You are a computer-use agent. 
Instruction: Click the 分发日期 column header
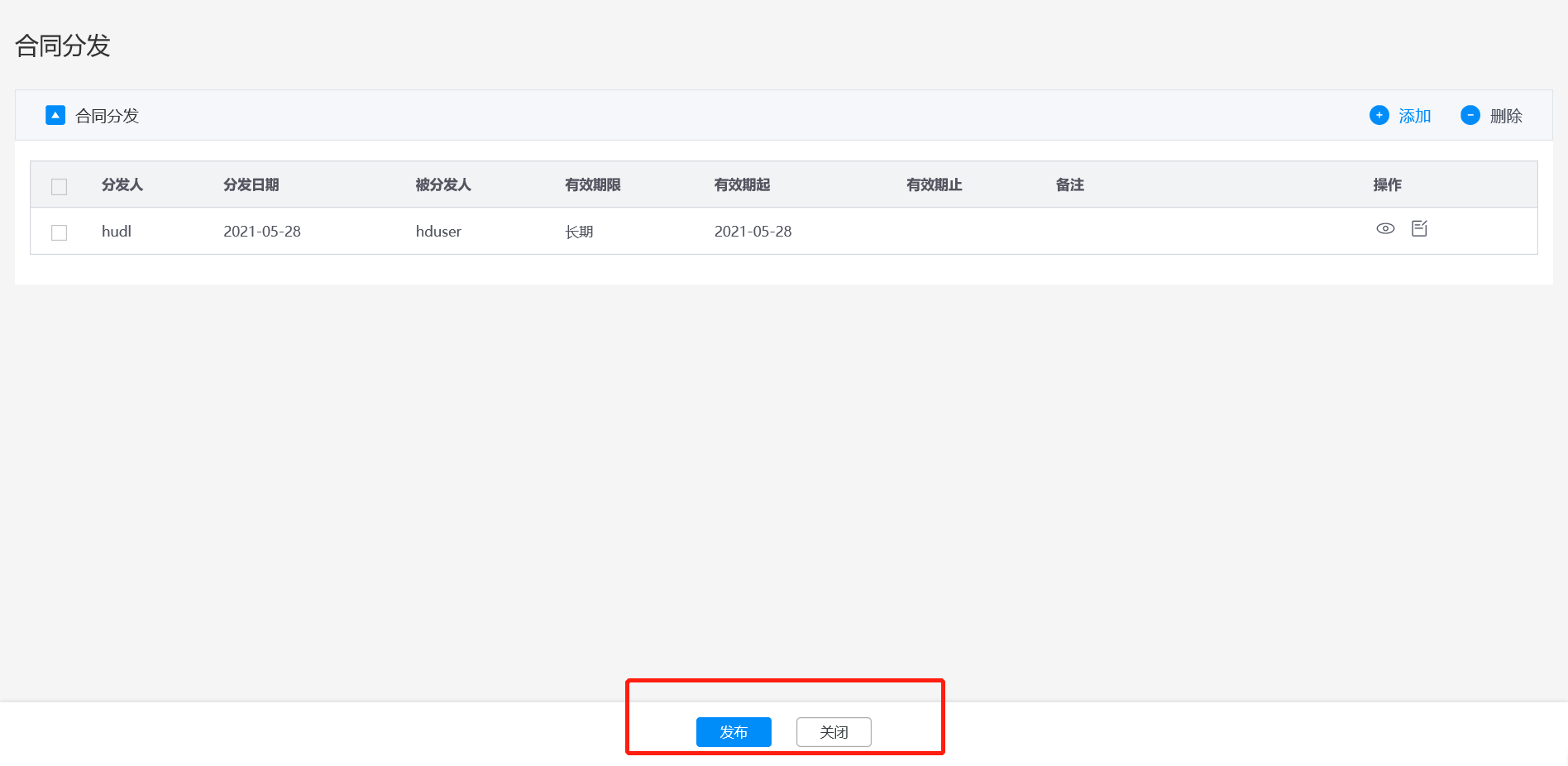251,184
